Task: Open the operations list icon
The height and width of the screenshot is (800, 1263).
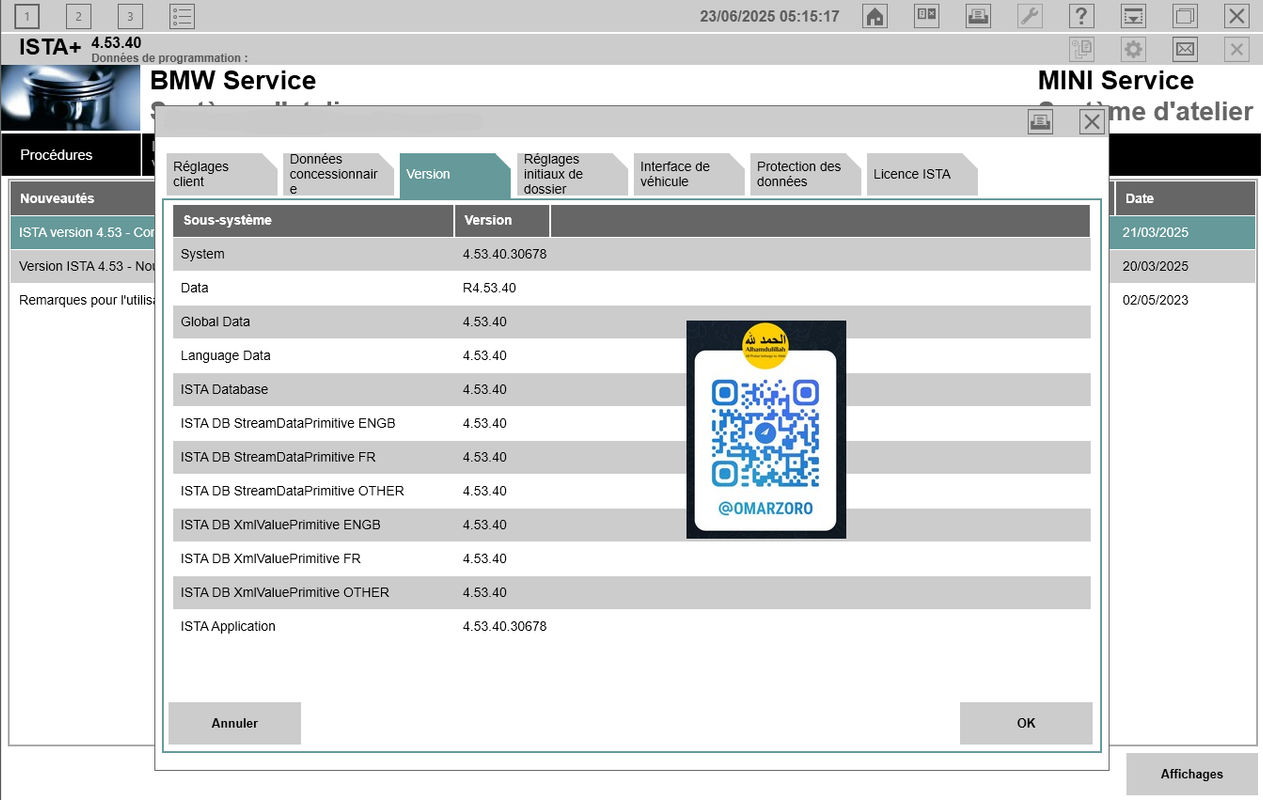Action: [182, 16]
